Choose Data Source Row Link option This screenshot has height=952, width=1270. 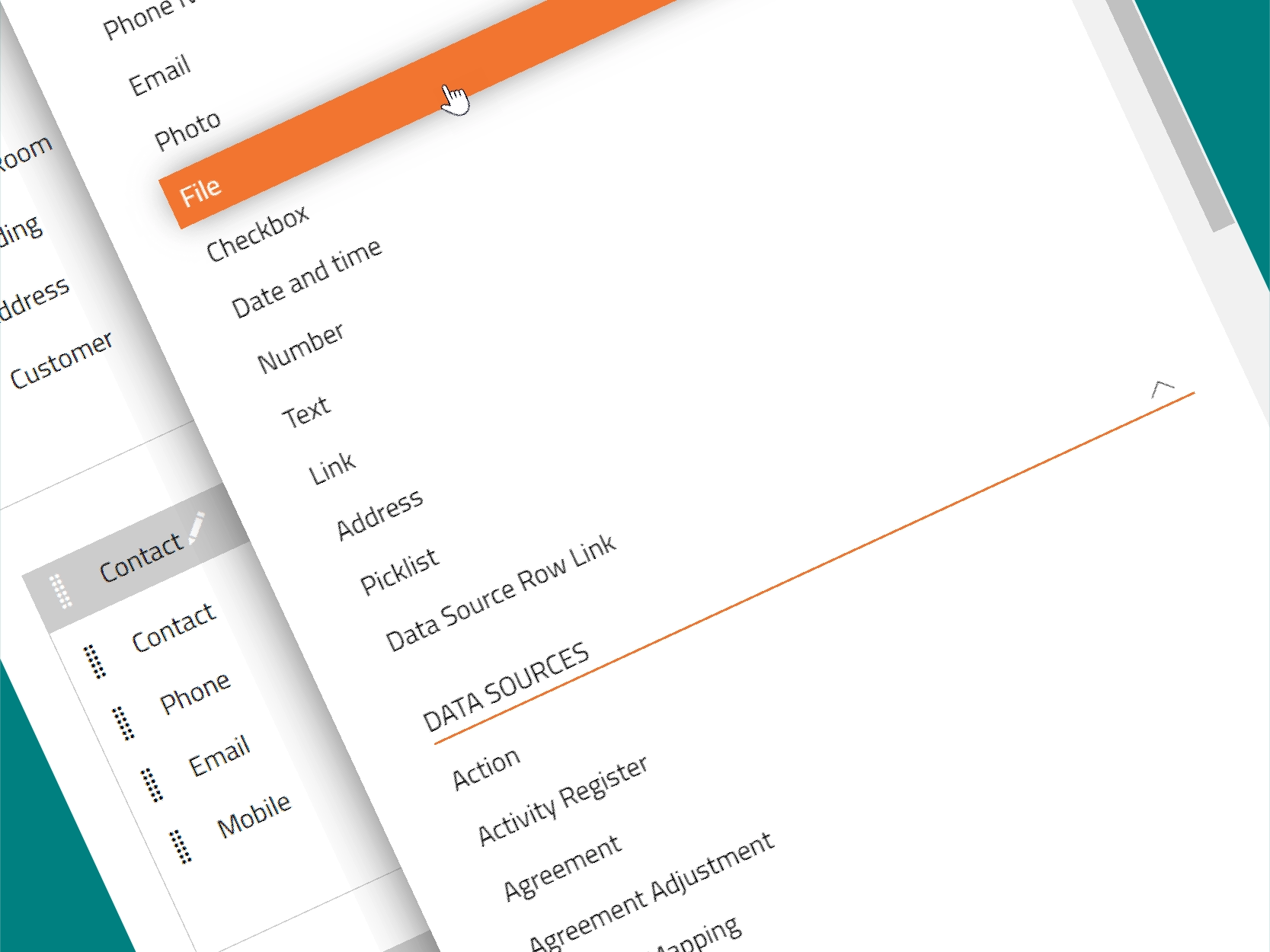pos(501,593)
